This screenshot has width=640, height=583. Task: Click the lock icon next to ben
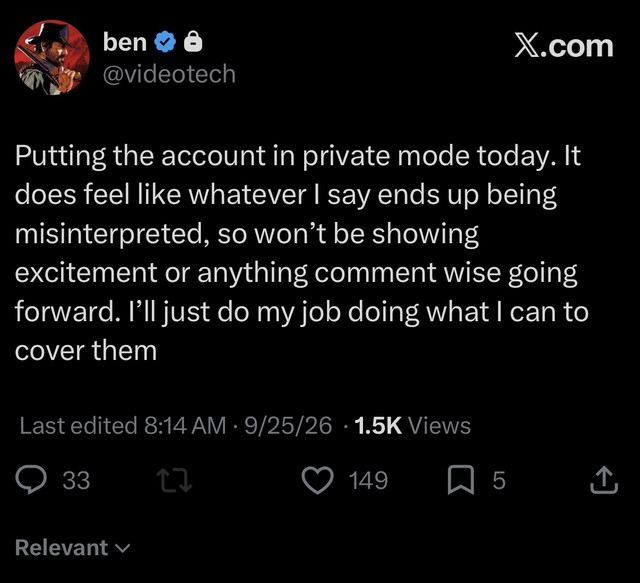coord(193,41)
